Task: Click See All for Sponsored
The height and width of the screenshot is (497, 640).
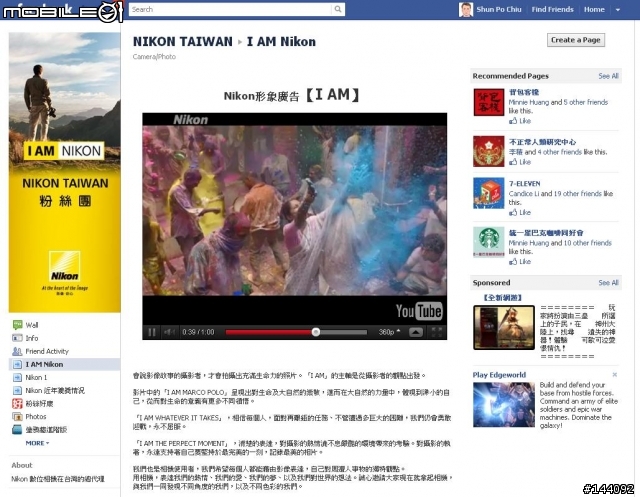Action: pos(608,283)
